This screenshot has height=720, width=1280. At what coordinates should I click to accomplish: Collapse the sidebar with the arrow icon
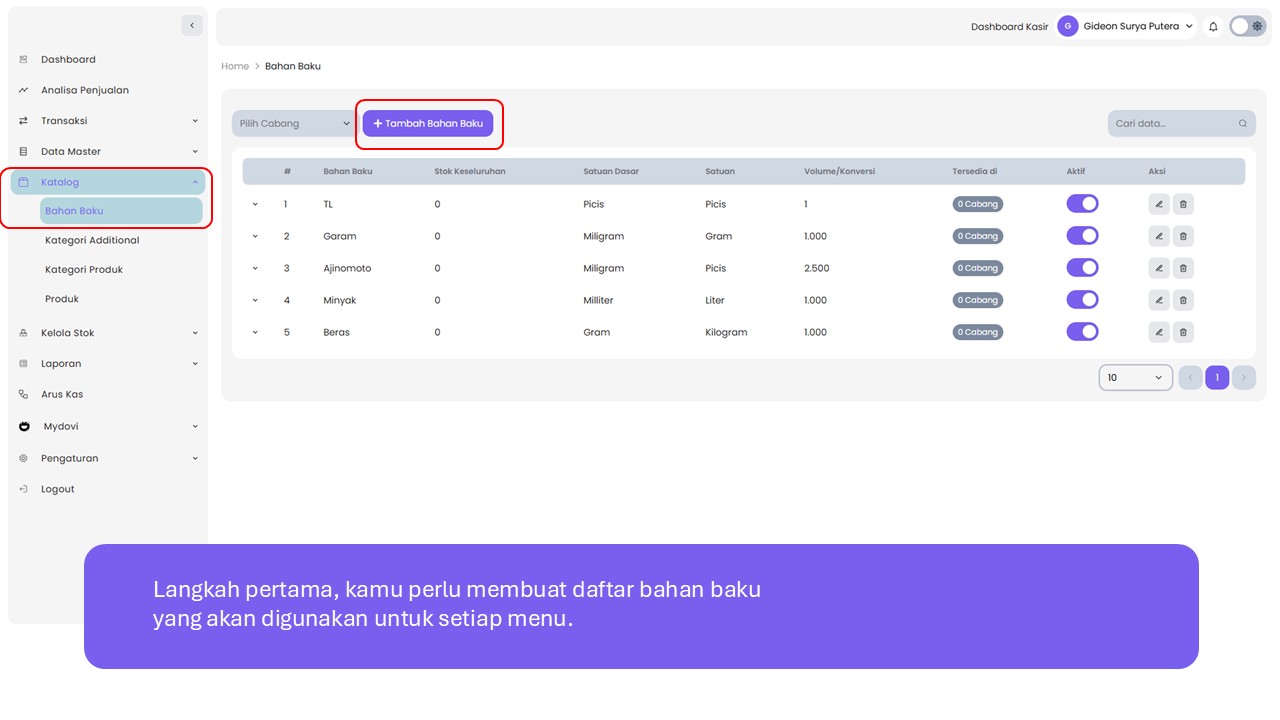tap(192, 25)
